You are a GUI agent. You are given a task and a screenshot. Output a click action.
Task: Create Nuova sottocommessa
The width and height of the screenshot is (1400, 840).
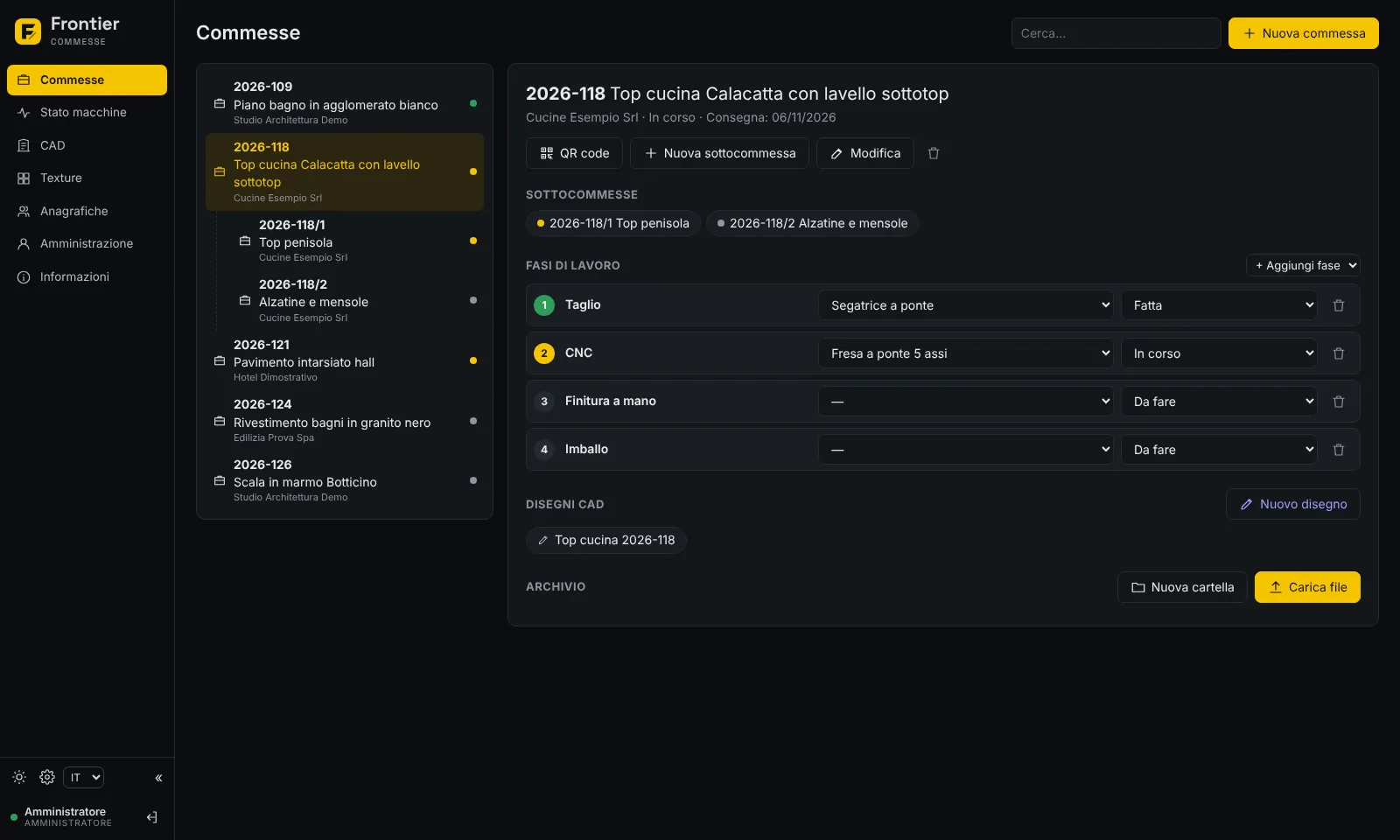pyautogui.click(x=719, y=153)
